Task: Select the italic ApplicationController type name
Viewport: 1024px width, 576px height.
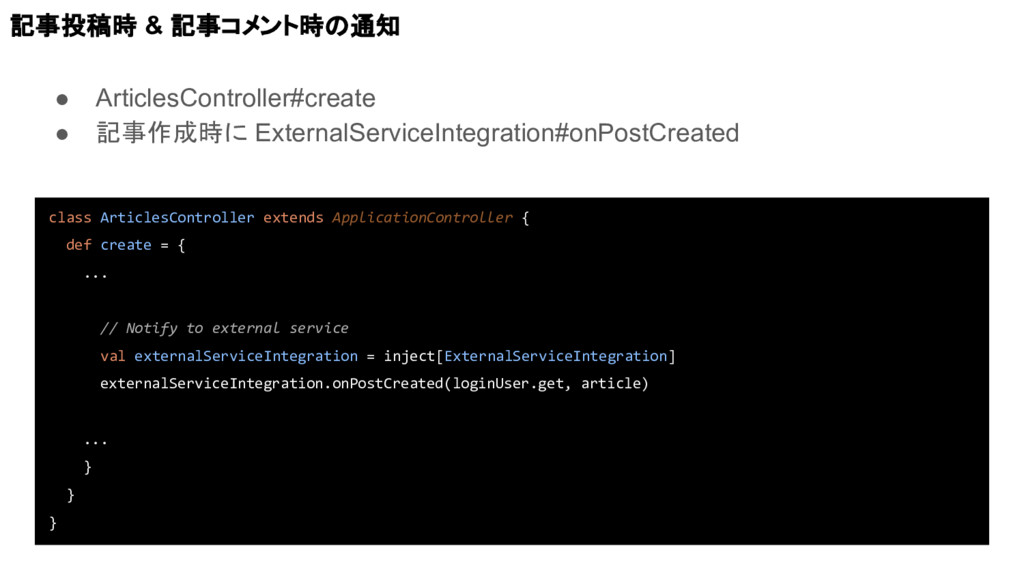Action: (x=423, y=217)
